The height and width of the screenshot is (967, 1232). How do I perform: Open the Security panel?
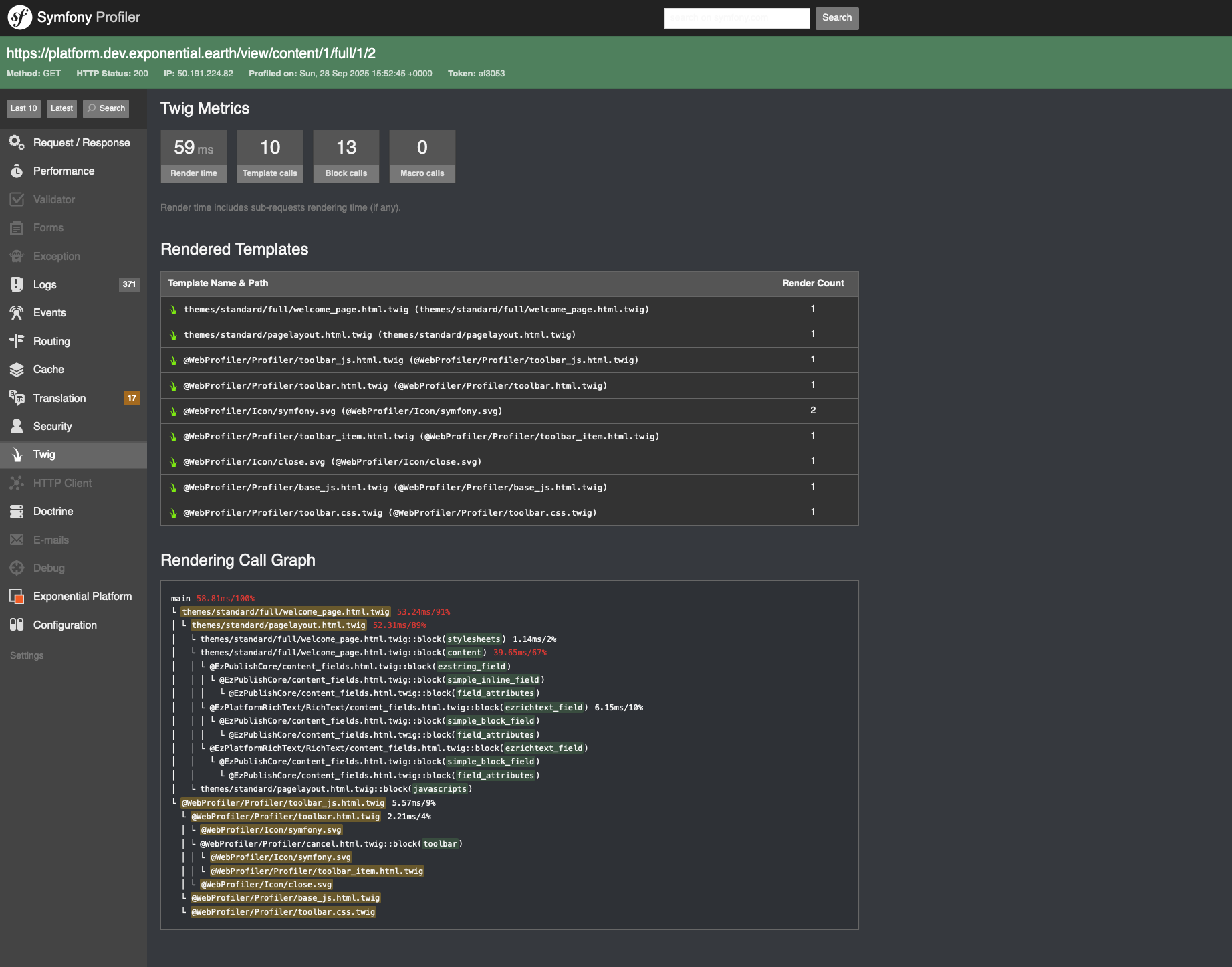[52, 426]
